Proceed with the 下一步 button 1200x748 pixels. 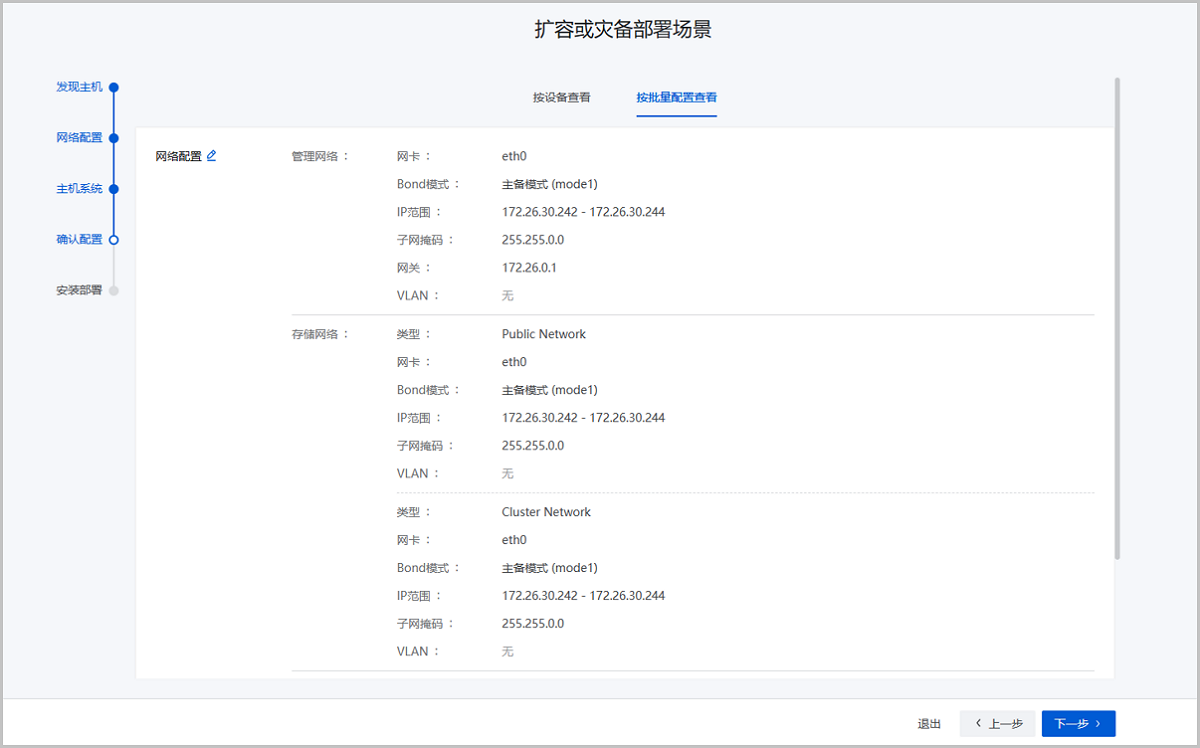(1078, 724)
